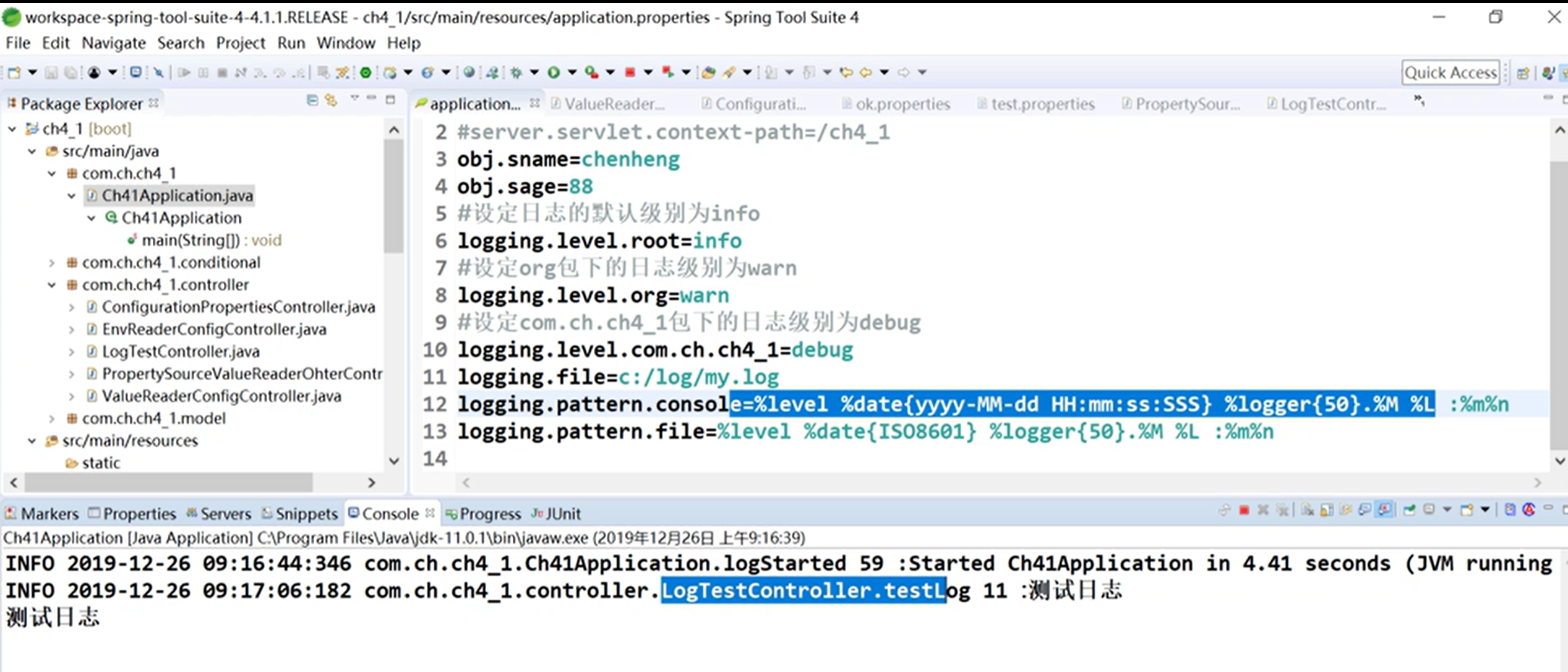
Task: Collapse all nodes in Package Explorer
Action: 312,101
